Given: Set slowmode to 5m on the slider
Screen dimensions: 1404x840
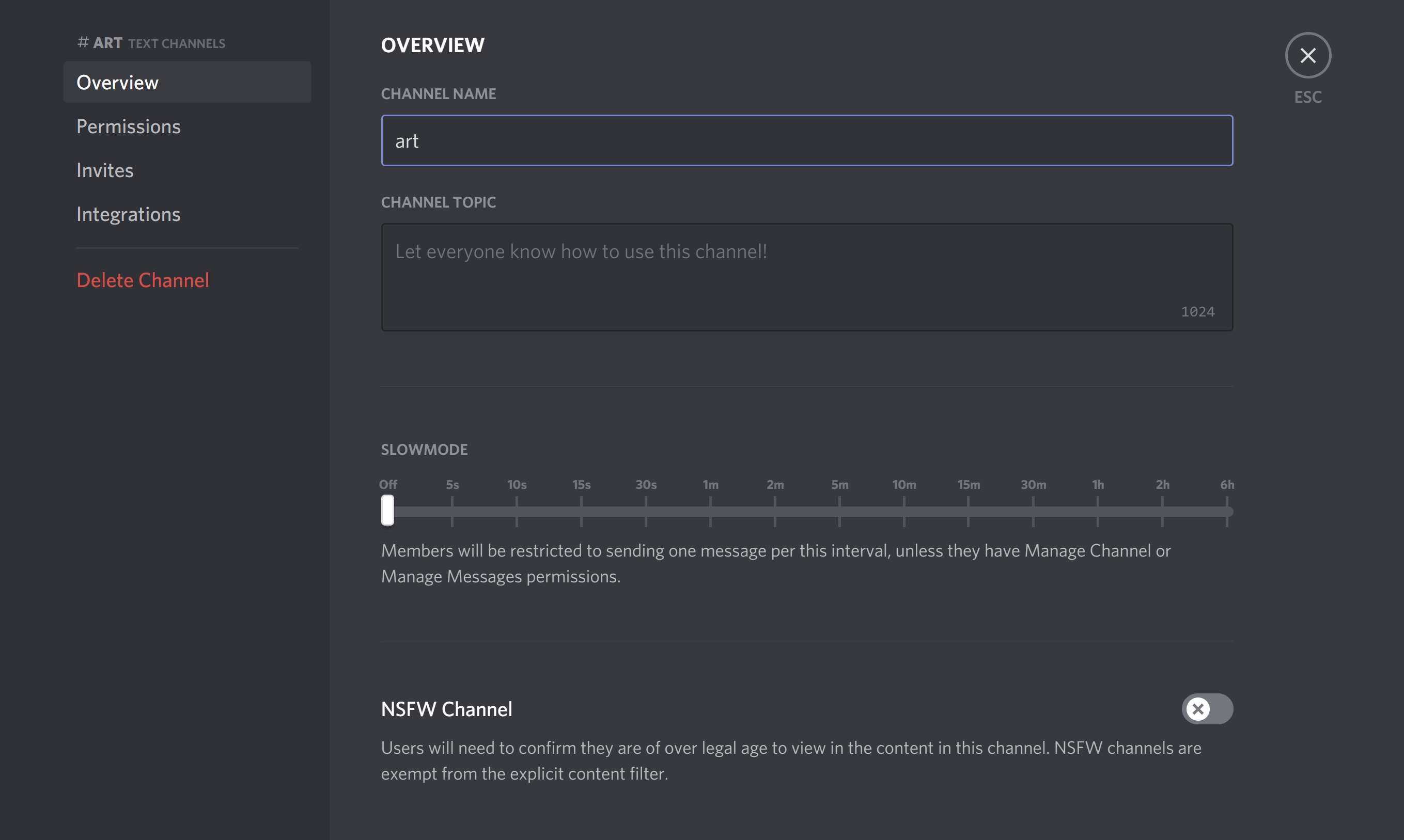Looking at the screenshot, I should tap(839, 512).
